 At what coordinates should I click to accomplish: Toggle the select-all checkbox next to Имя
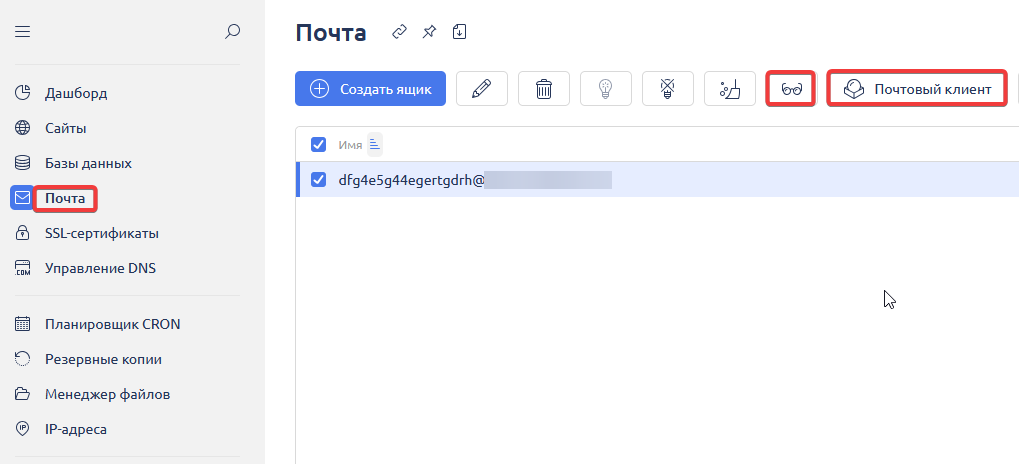pos(319,145)
